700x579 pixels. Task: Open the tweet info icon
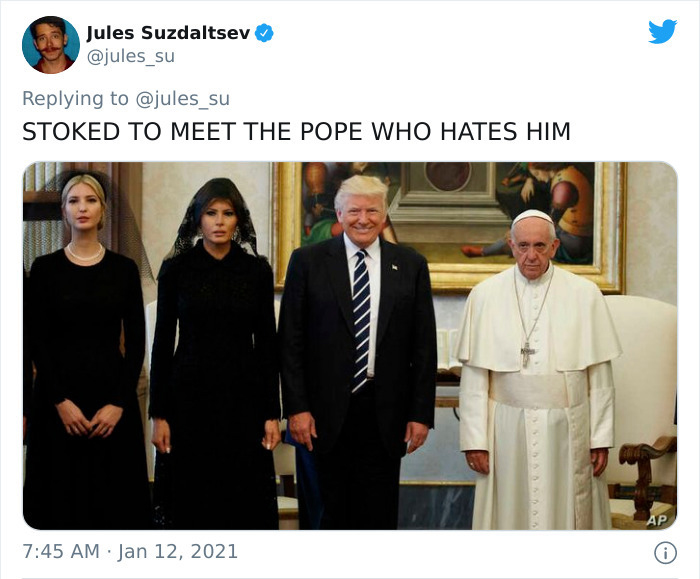point(662,552)
